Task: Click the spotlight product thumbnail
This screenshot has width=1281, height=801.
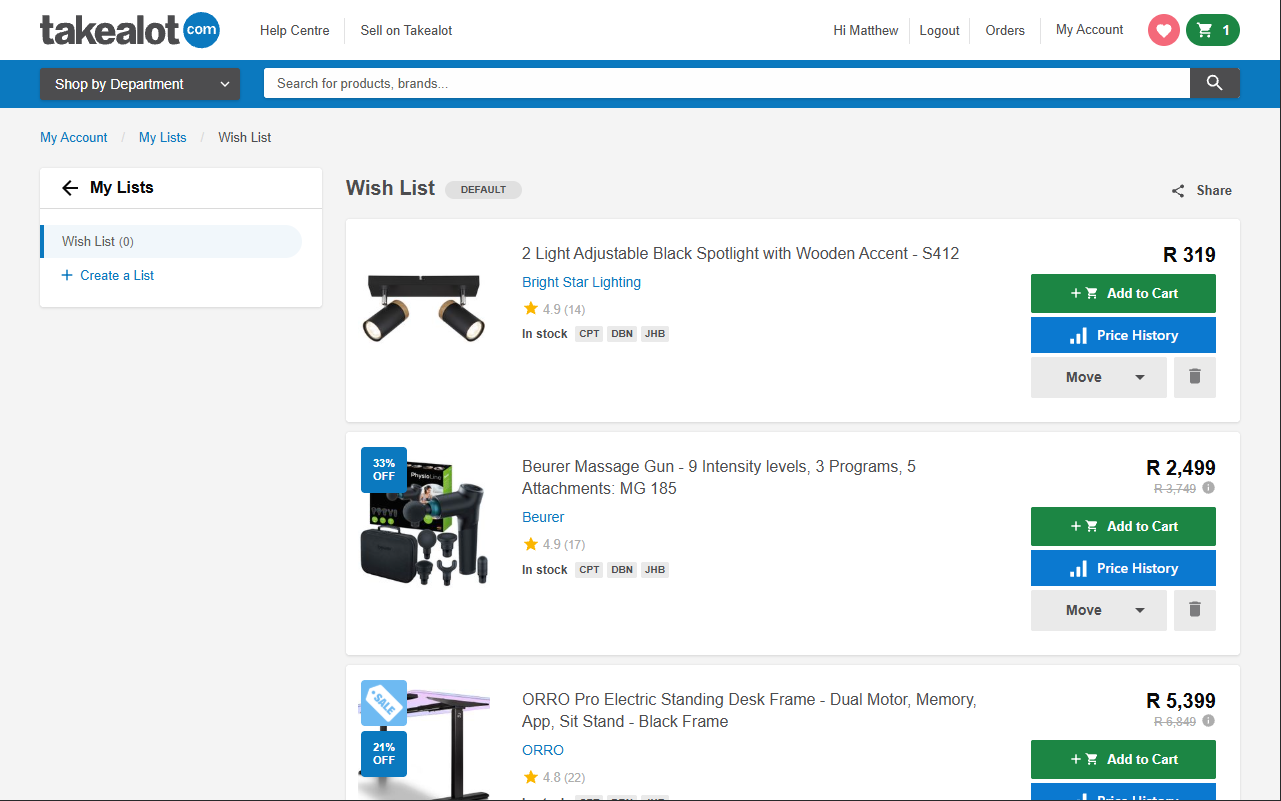Action: coord(424,308)
